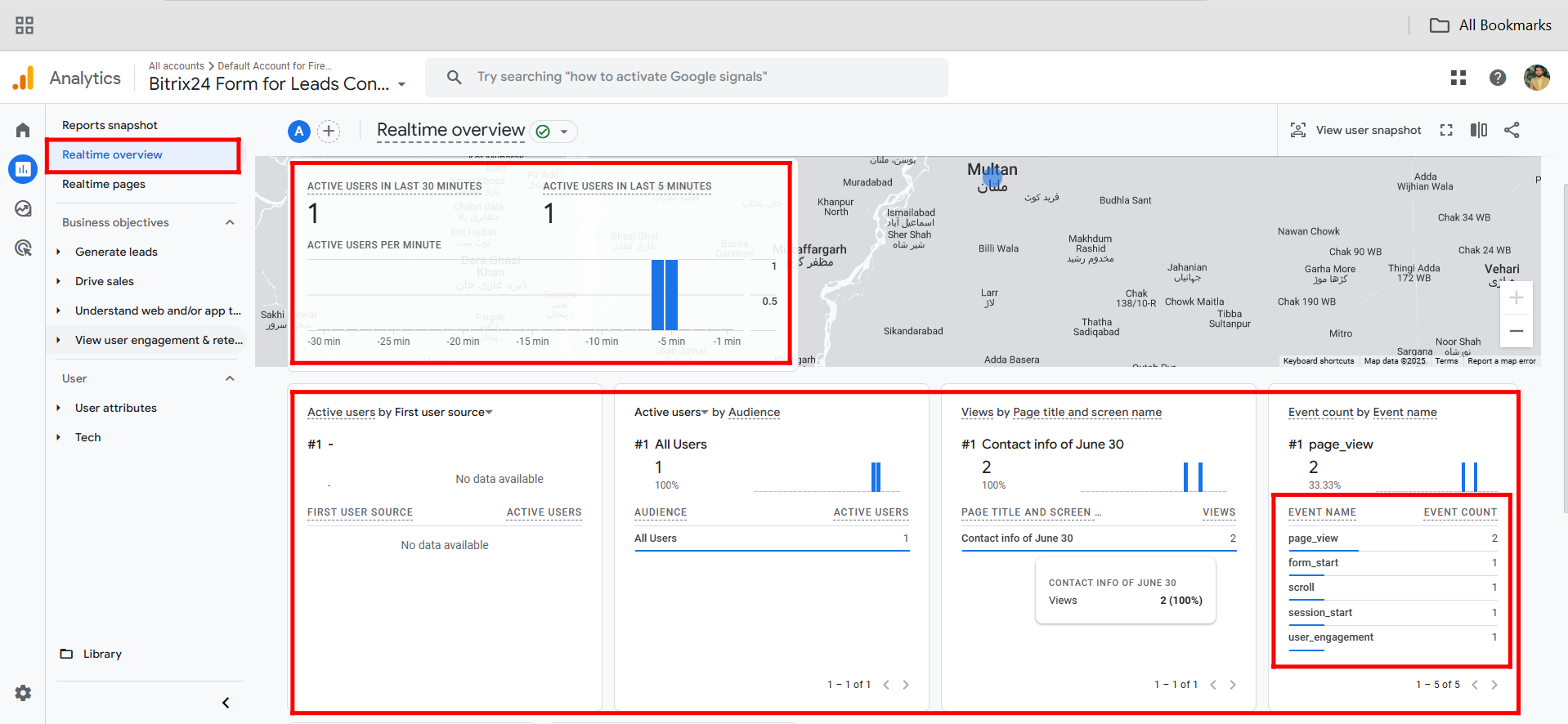Open Admin settings gear icon

pyautogui.click(x=23, y=693)
